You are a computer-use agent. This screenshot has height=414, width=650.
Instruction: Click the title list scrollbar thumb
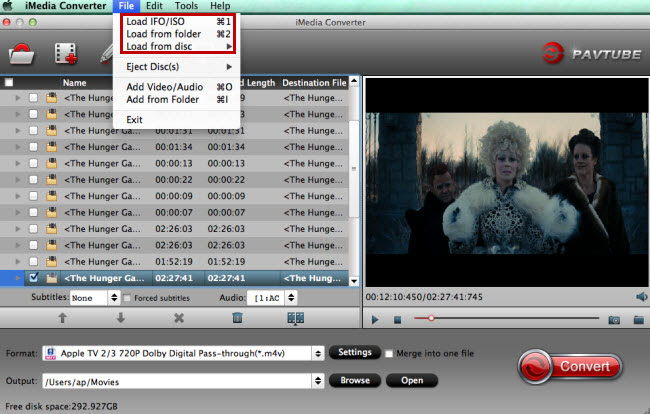point(354,169)
